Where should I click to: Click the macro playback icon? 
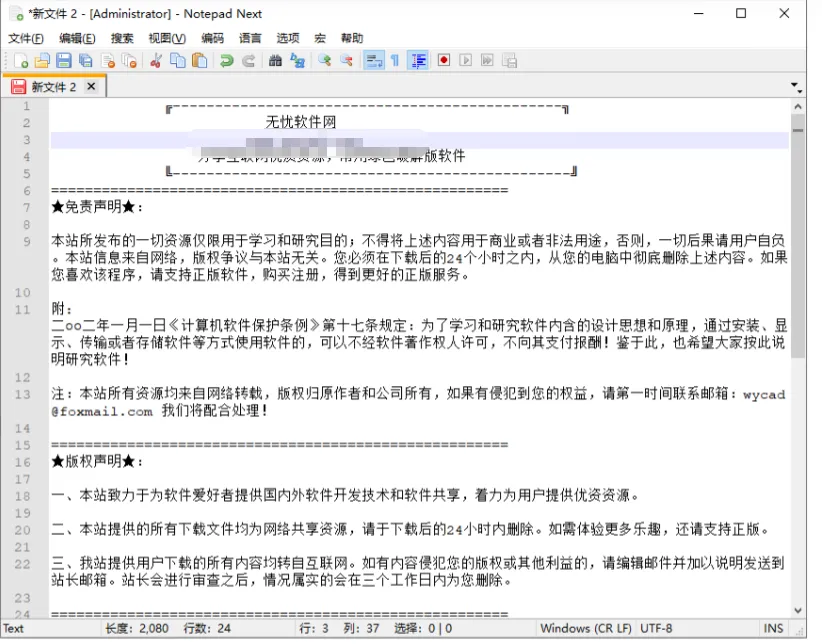pos(466,61)
